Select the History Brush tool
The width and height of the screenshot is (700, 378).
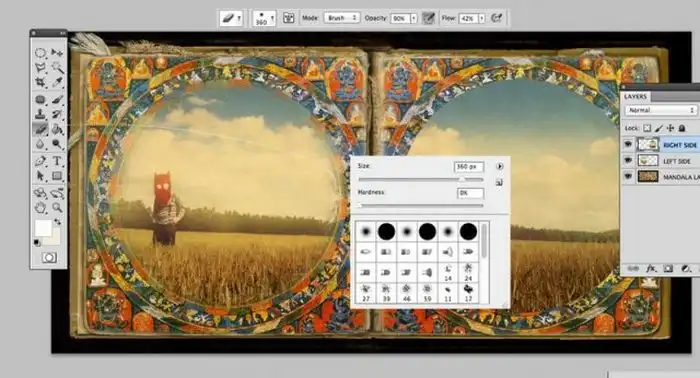[x=57, y=114]
